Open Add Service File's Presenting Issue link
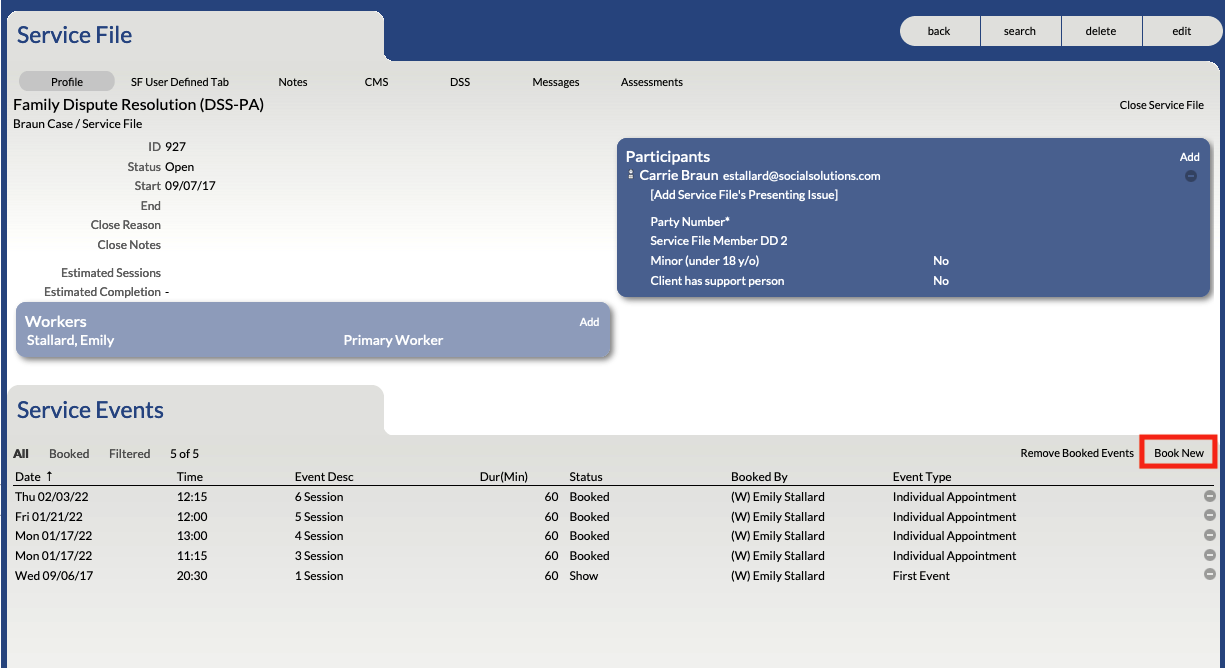Image resolution: width=1225 pixels, height=668 pixels. pyautogui.click(x=744, y=195)
